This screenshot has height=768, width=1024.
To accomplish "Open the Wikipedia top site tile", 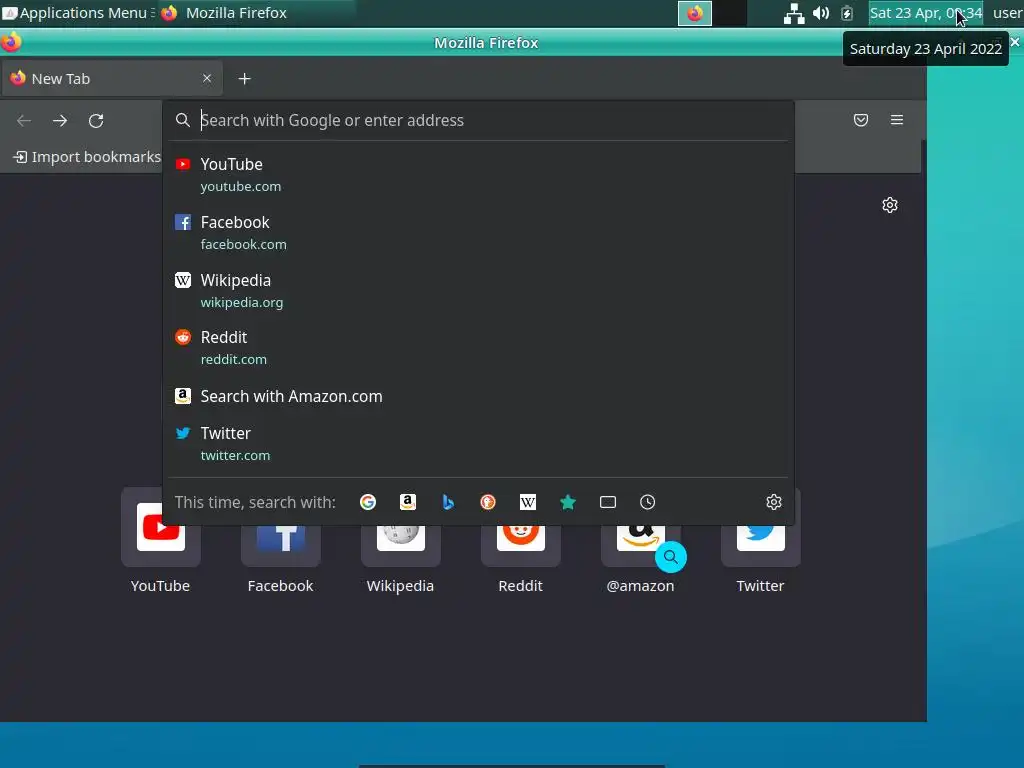I will [400, 541].
